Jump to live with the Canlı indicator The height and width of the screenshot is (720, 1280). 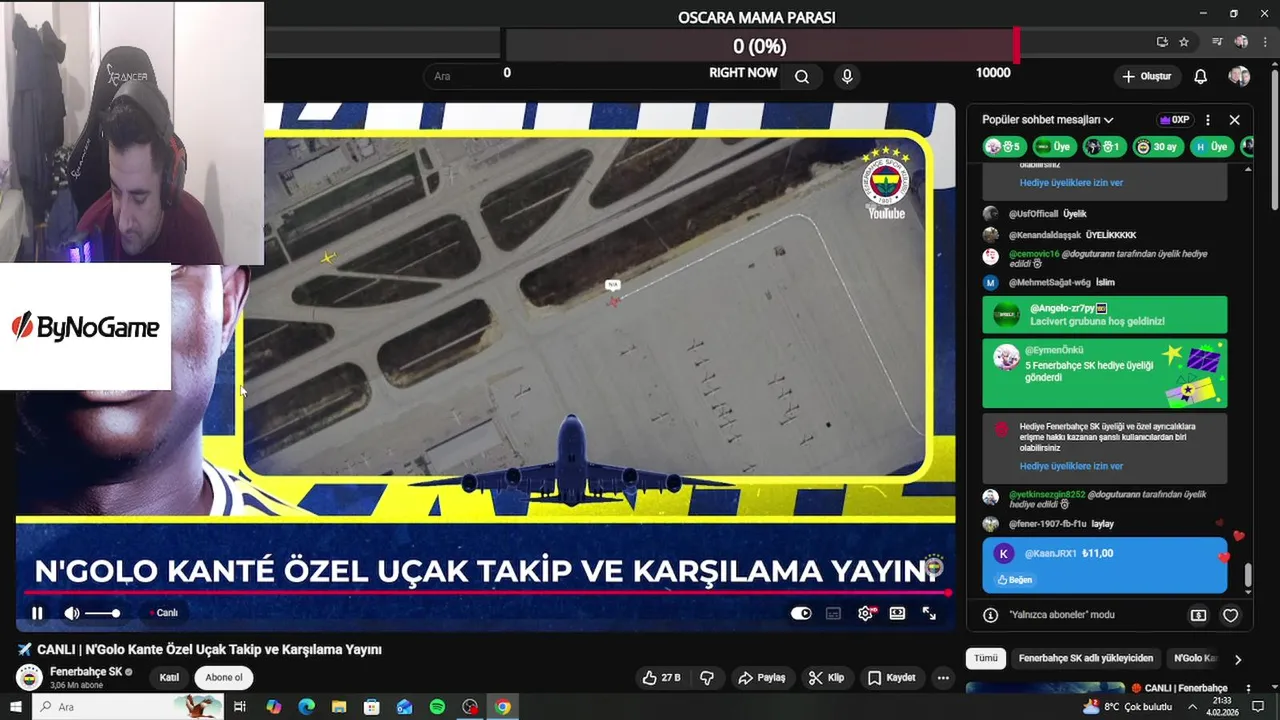point(163,613)
